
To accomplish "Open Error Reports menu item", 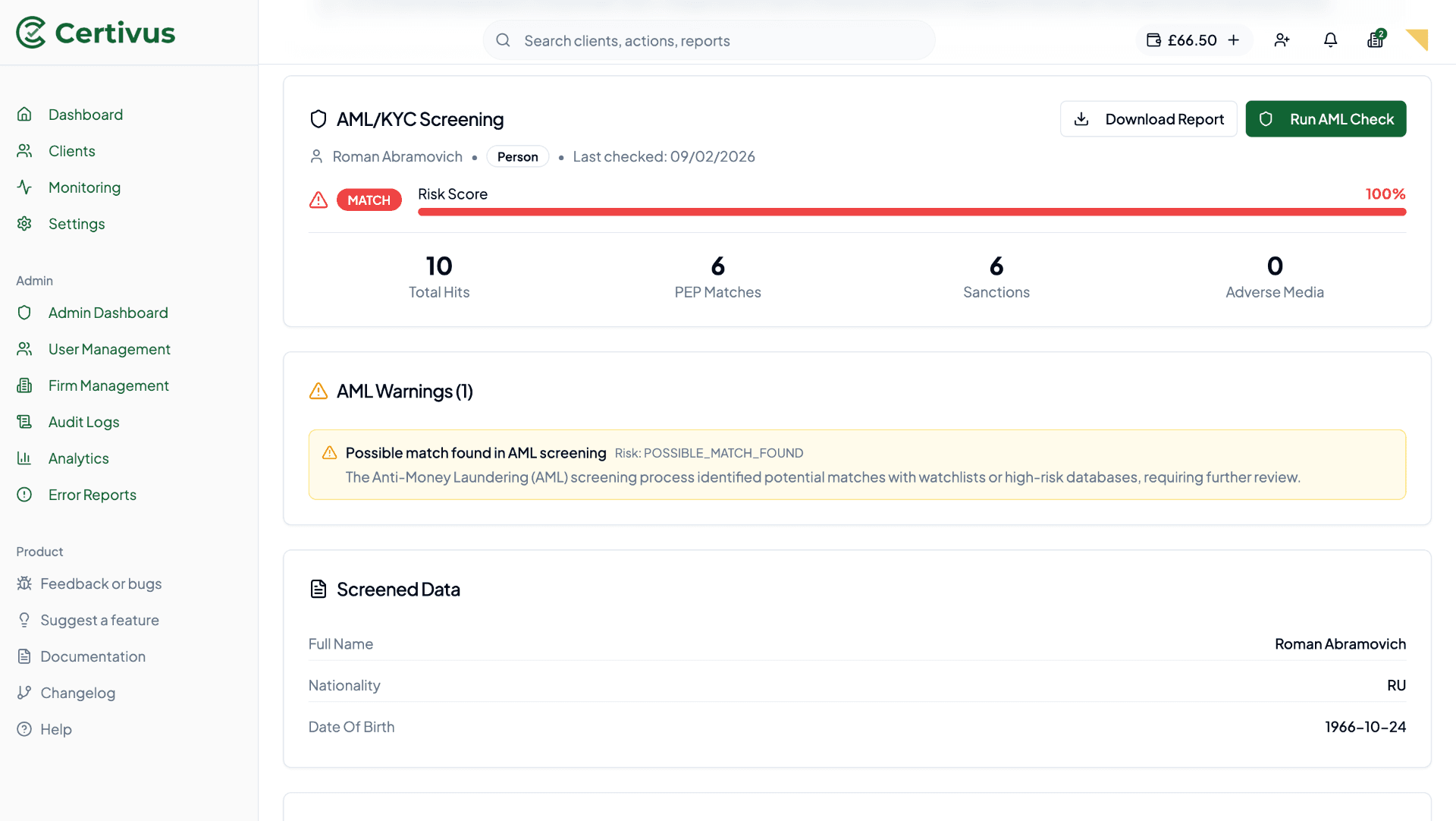I will click(x=93, y=495).
